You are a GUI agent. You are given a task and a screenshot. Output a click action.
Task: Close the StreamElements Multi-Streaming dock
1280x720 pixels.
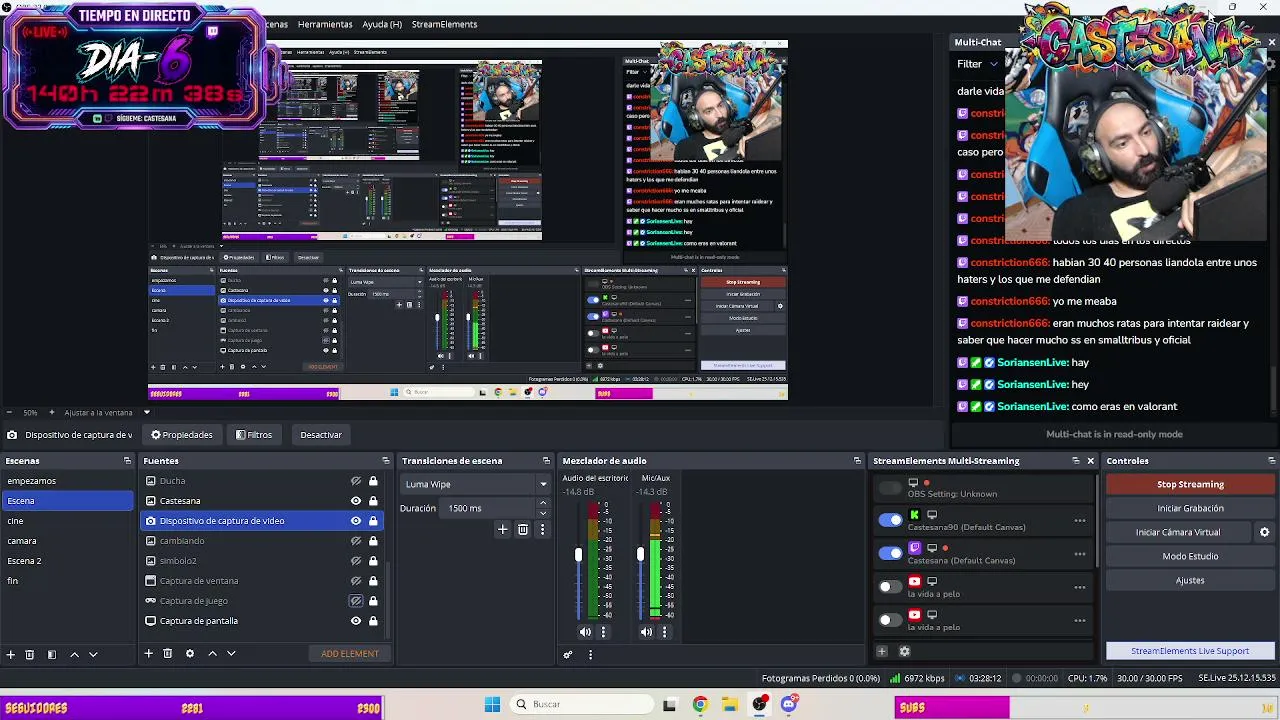1090,461
